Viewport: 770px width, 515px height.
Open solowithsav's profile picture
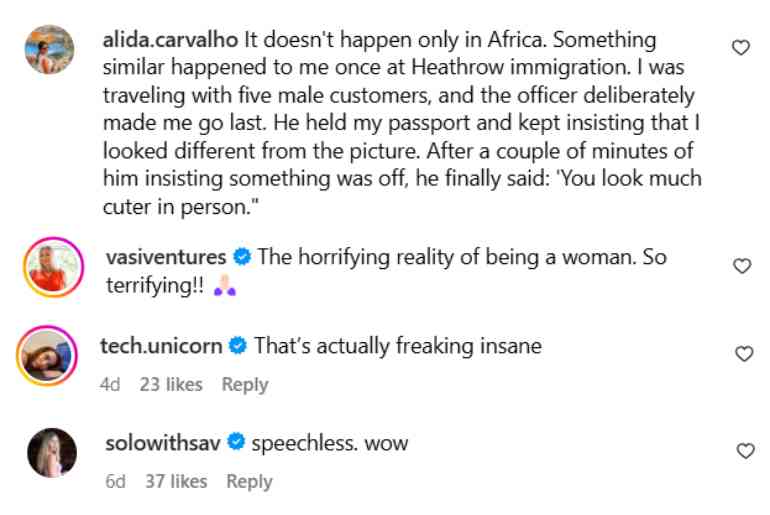tap(50, 452)
